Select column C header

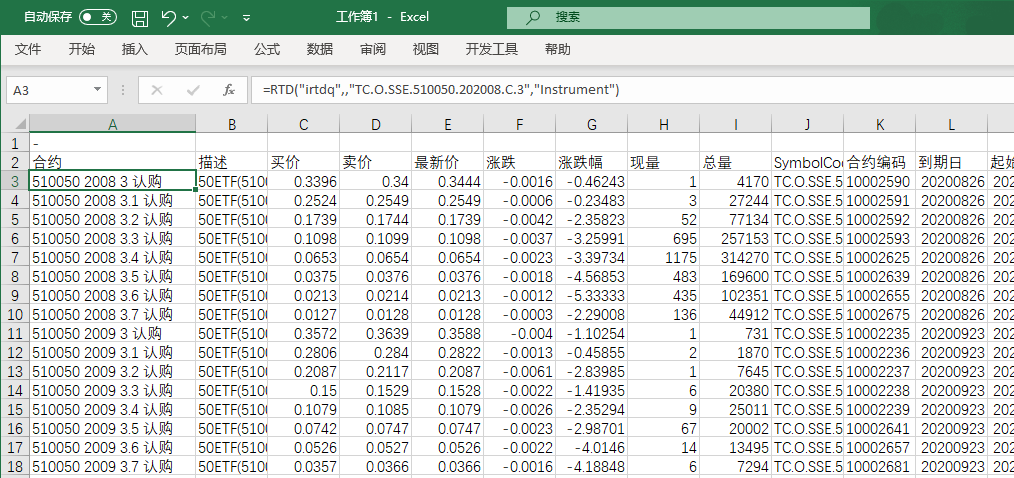point(303,124)
